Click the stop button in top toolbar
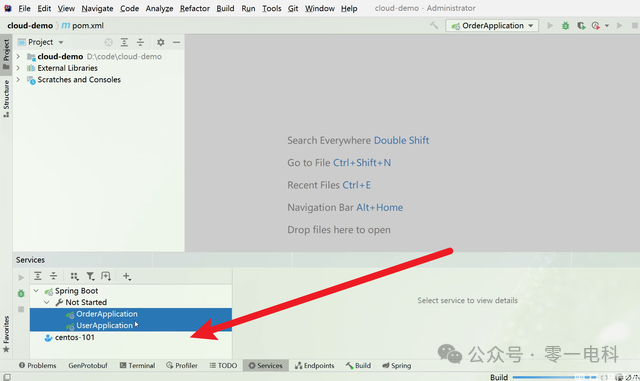 click(635, 25)
